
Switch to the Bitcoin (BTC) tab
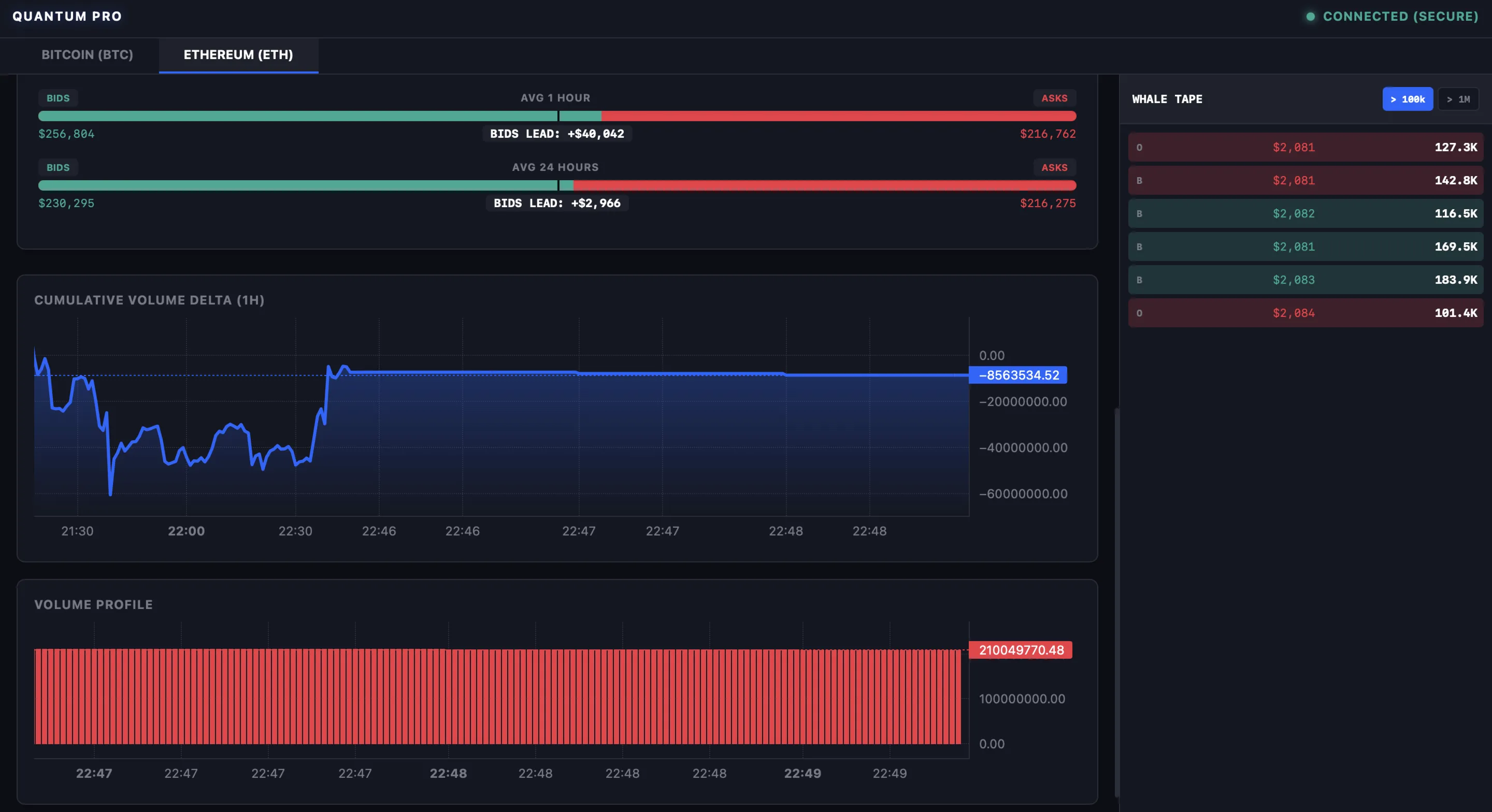click(x=87, y=55)
